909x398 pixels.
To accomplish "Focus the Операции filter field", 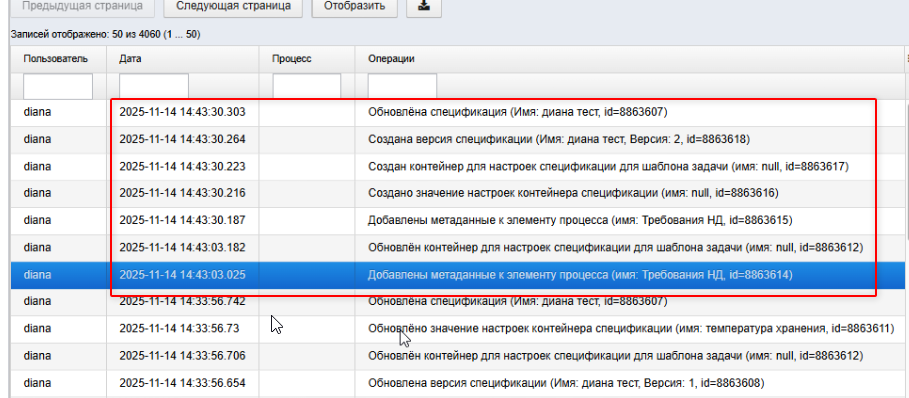I will (402, 86).
